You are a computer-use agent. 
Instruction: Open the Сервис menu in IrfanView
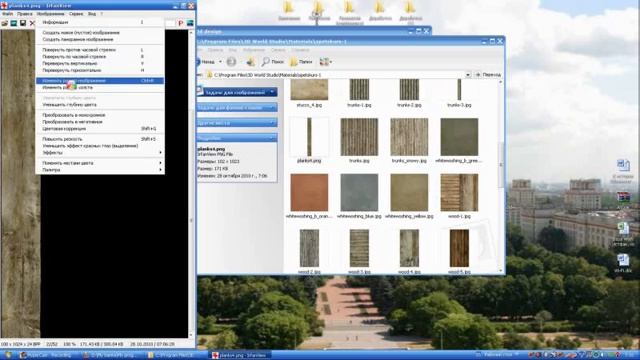point(76,14)
